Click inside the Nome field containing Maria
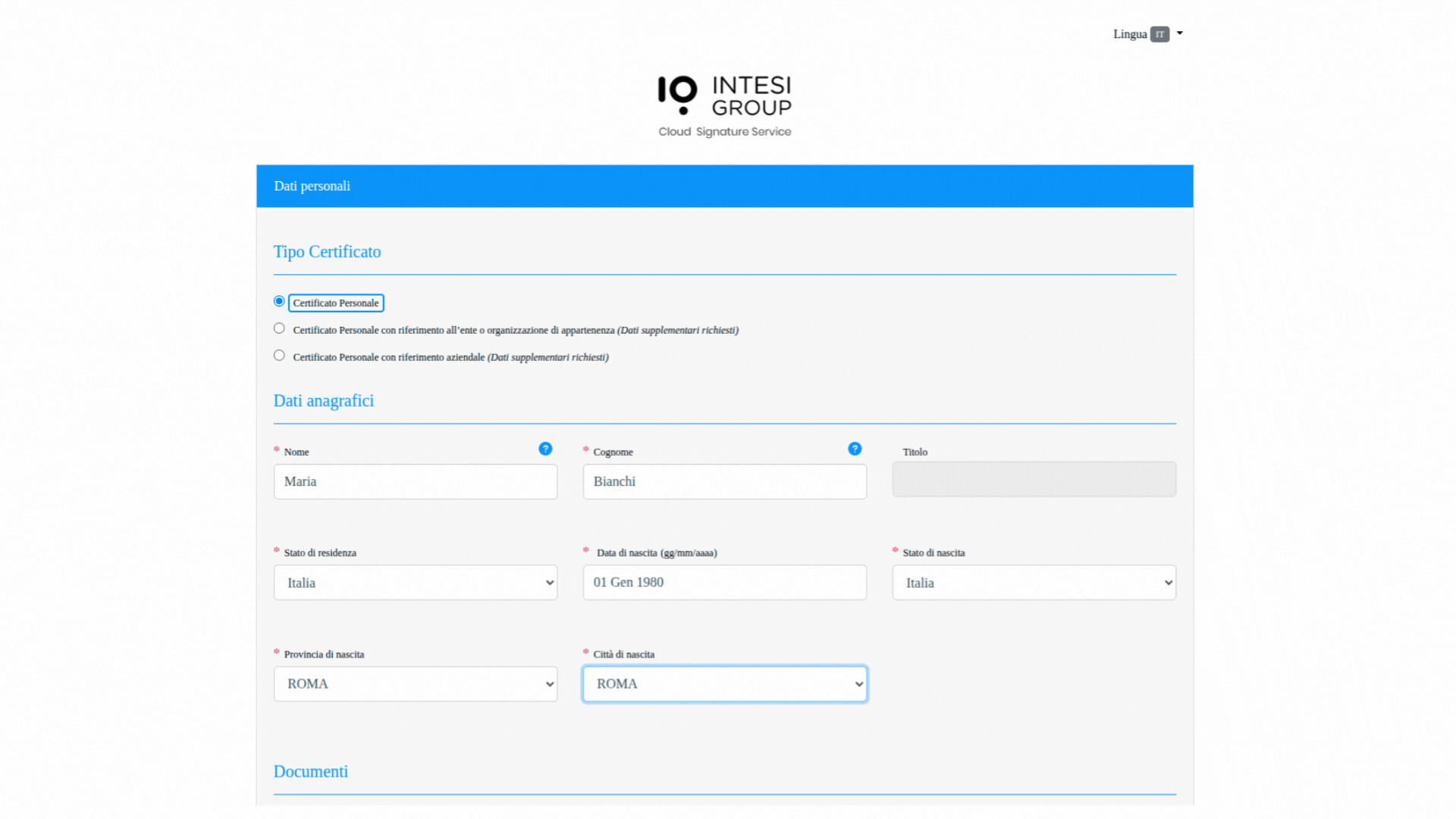Screen dimensions: 1456x819 [415, 482]
